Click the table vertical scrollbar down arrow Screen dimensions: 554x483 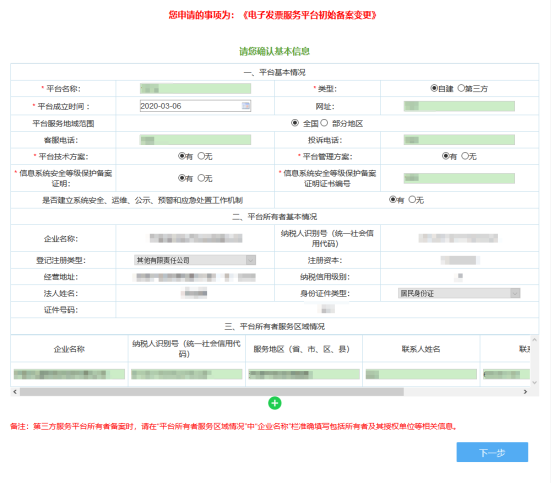coord(535,382)
